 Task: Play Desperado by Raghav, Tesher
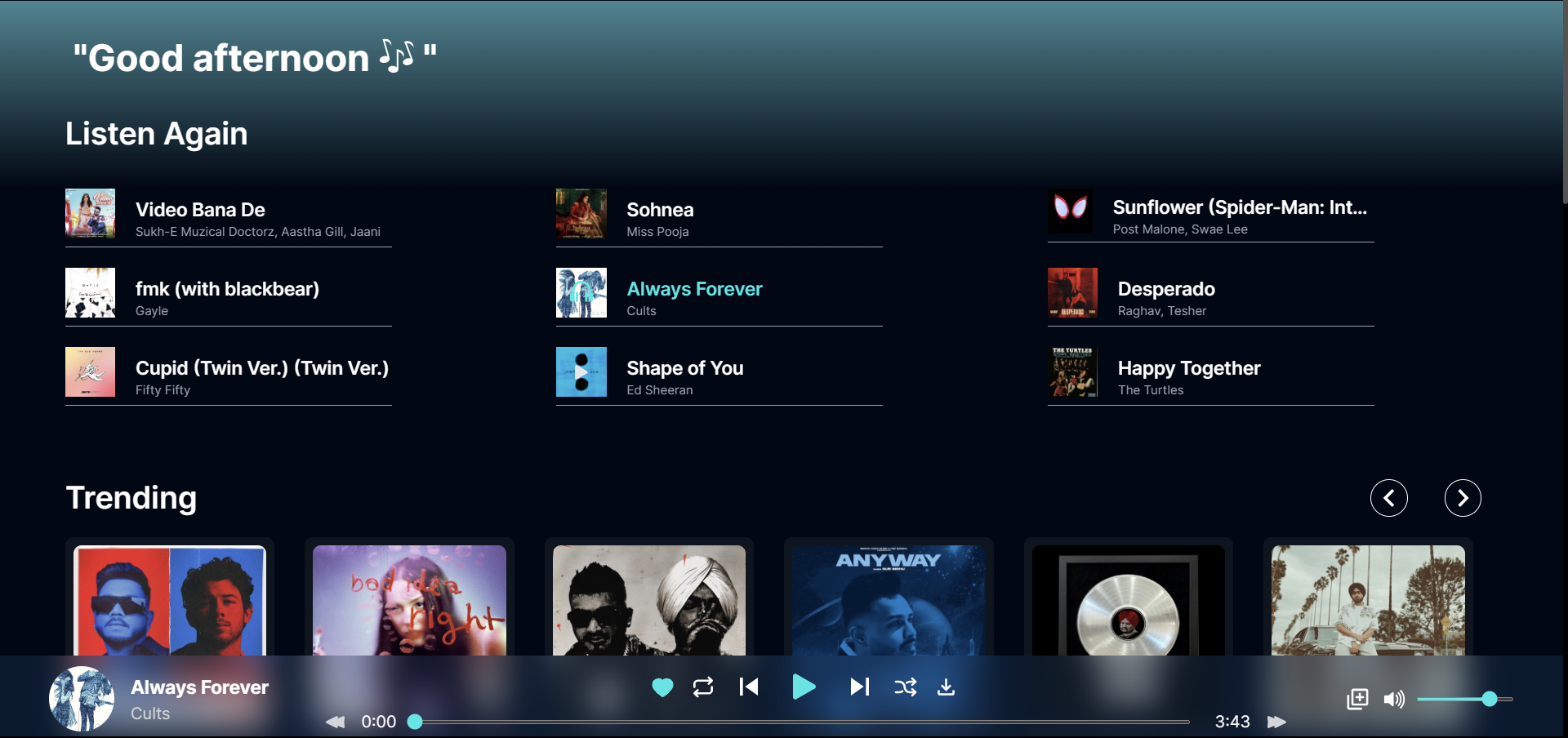(x=1166, y=289)
